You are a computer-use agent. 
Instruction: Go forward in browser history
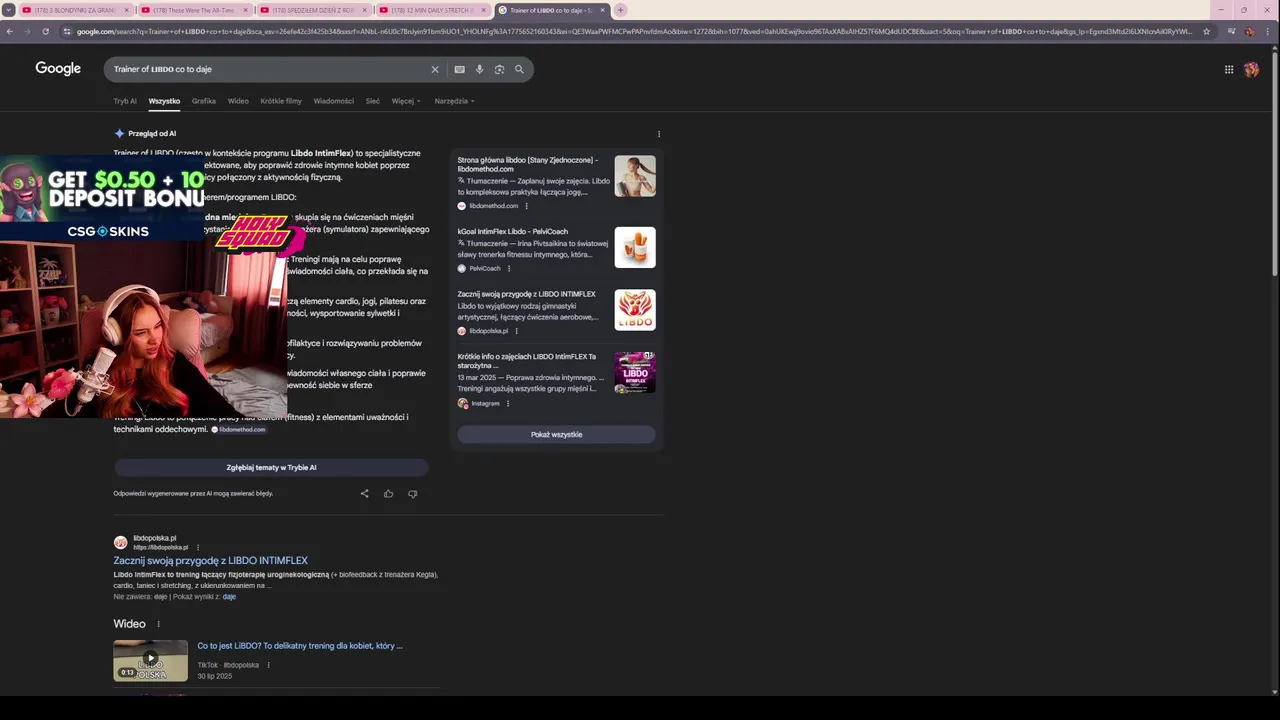click(x=27, y=31)
